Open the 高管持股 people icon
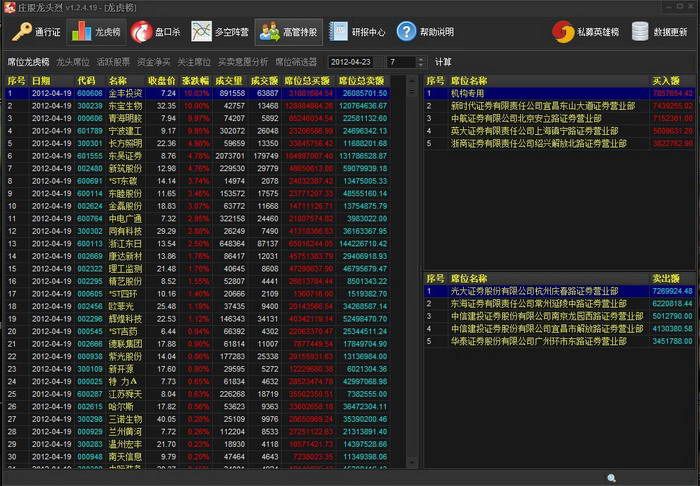Viewport: 700px width, 486px height. point(269,32)
